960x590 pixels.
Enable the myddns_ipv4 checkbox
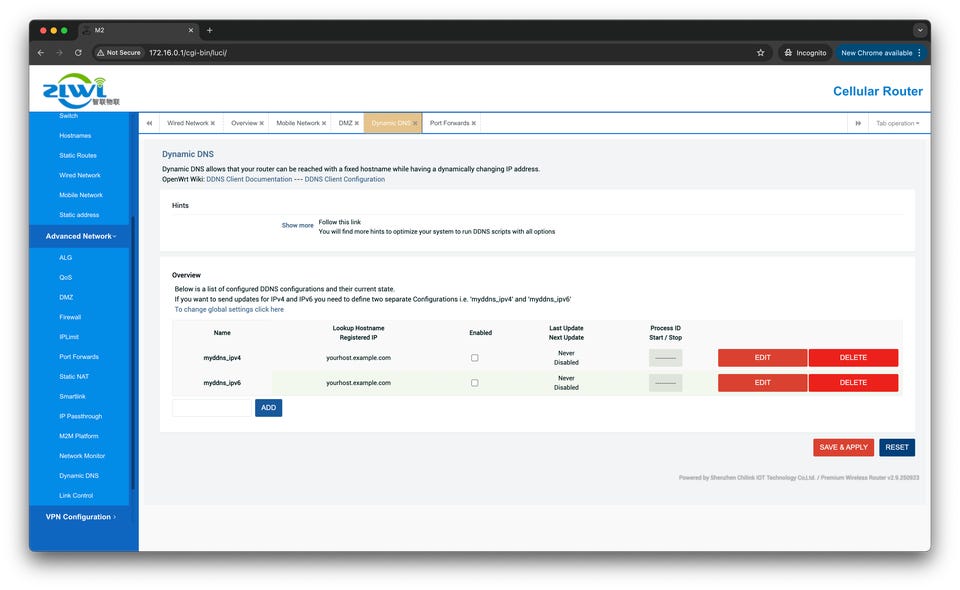click(474, 358)
